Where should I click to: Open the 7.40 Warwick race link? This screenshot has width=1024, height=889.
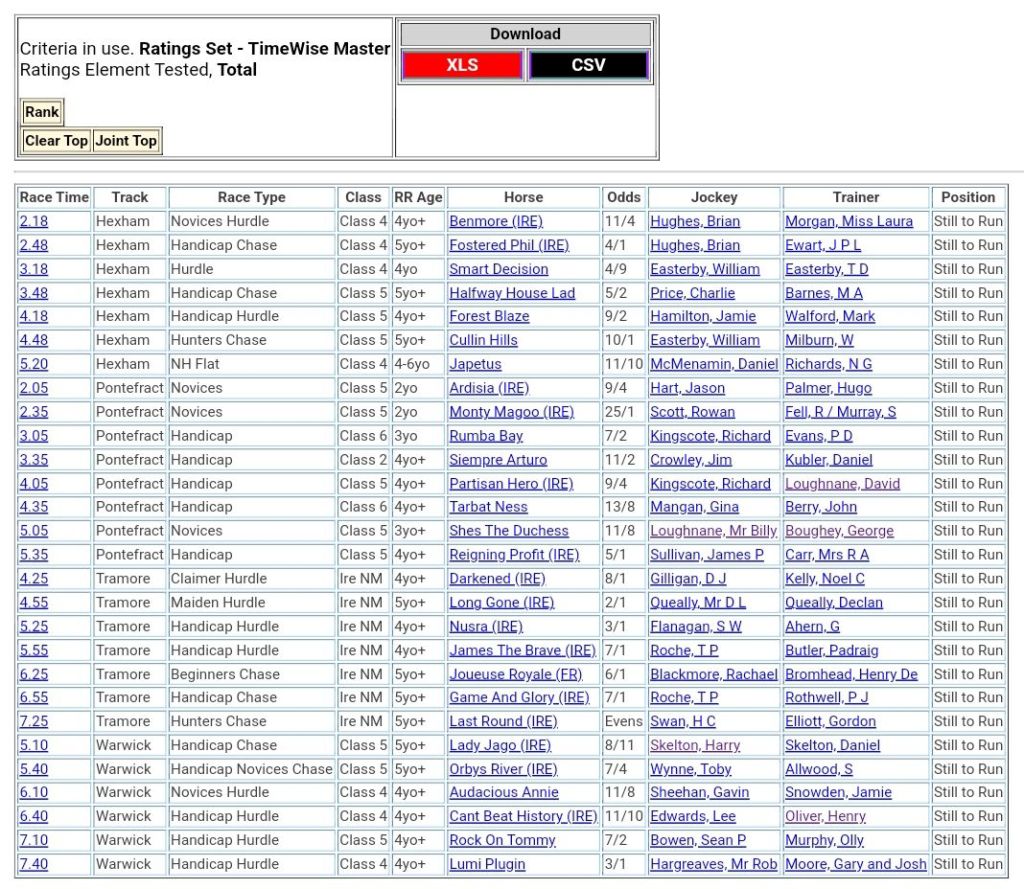click(33, 864)
